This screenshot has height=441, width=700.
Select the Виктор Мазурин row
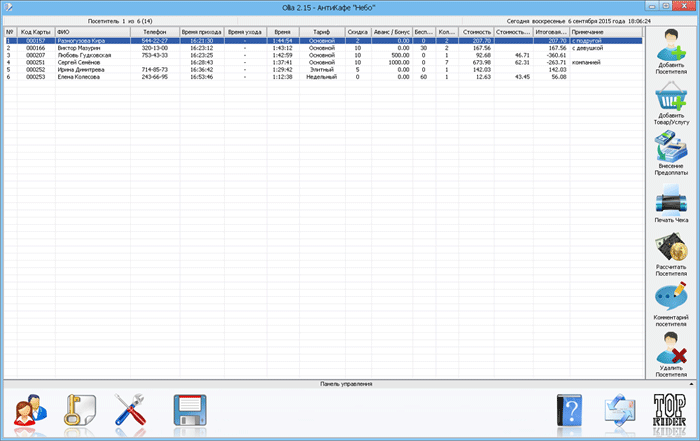point(324,48)
